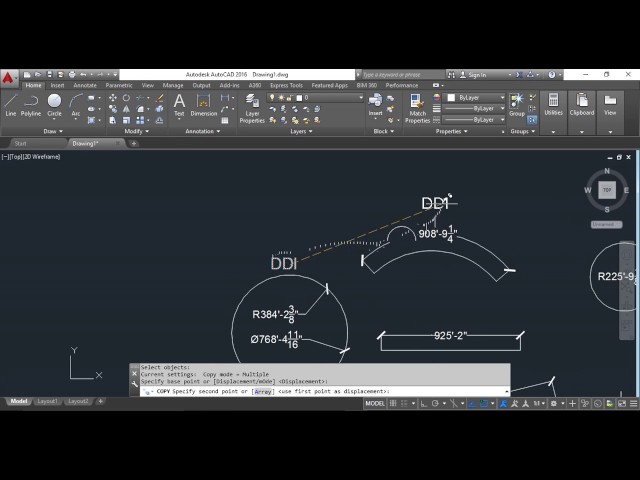Activate Match Properties tool
Screen dimensions: 640x480
(x=417, y=108)
